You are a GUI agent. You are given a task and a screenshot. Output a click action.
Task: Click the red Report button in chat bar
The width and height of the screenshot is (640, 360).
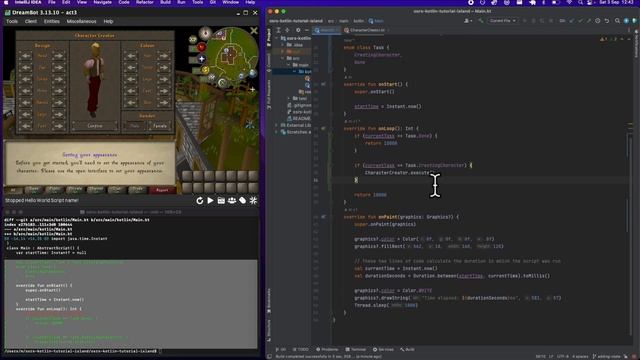[162, 190]
